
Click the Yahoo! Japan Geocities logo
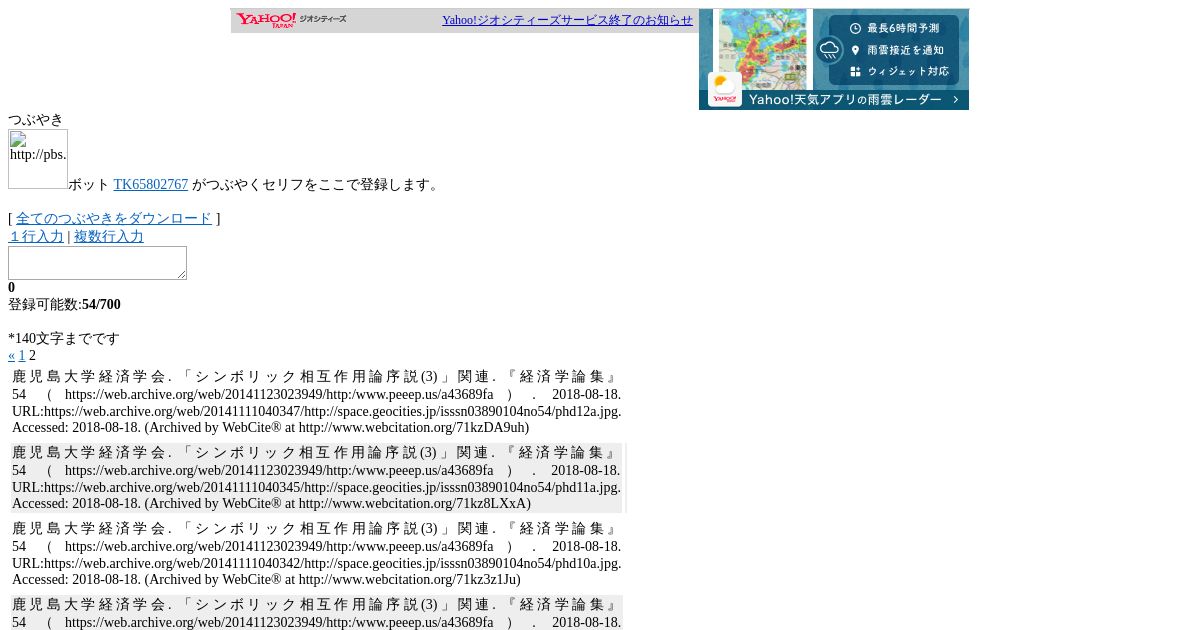tap(291, 20)
